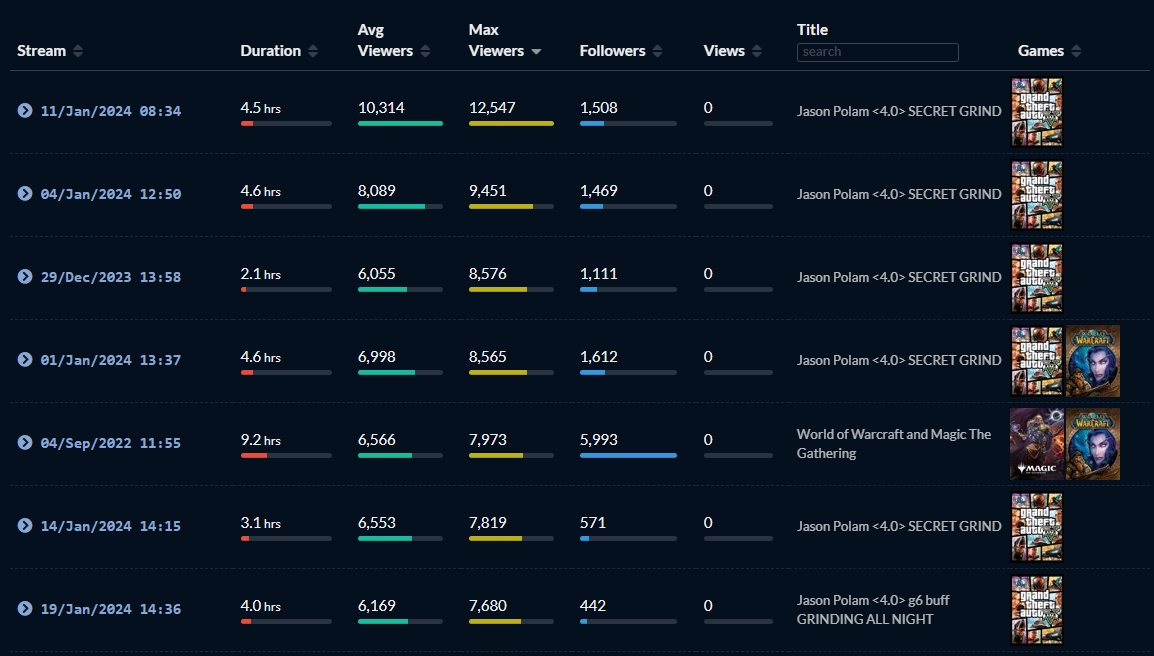
Task: Open the 19/Jan/2024 14:36 stream link
Action: (110, 610)
